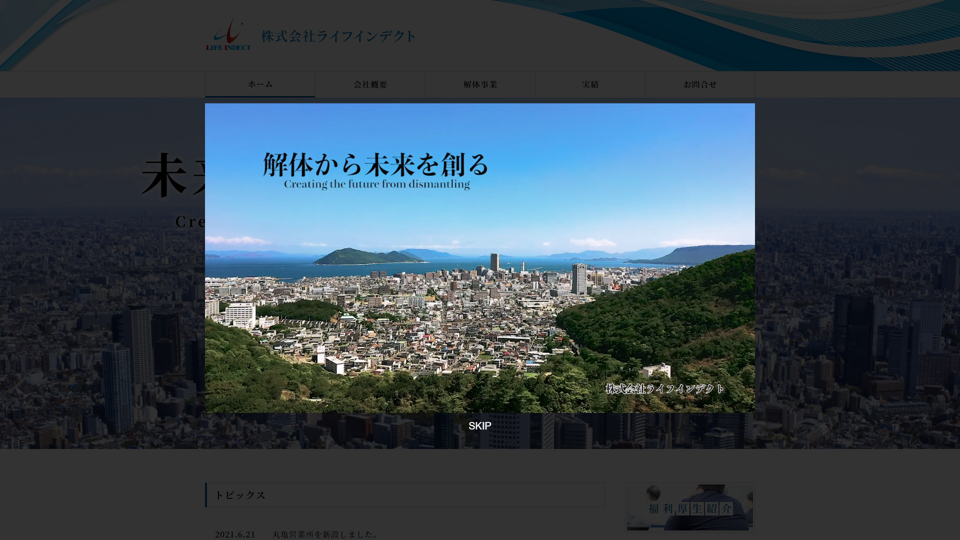Screen dimensions: 960x540
Task: Click the green island in the video
Action: pos(367,257)
